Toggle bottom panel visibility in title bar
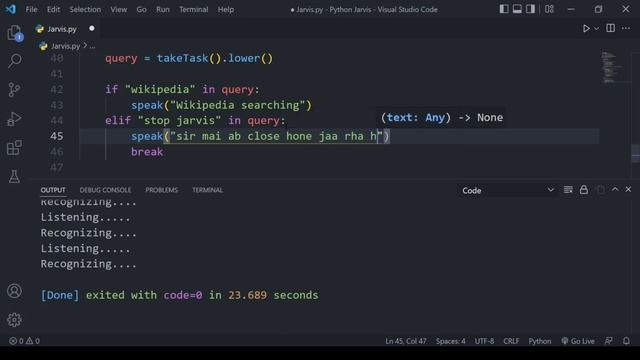The width and height of the screenshot is (640, 360). tap(517, 9)
